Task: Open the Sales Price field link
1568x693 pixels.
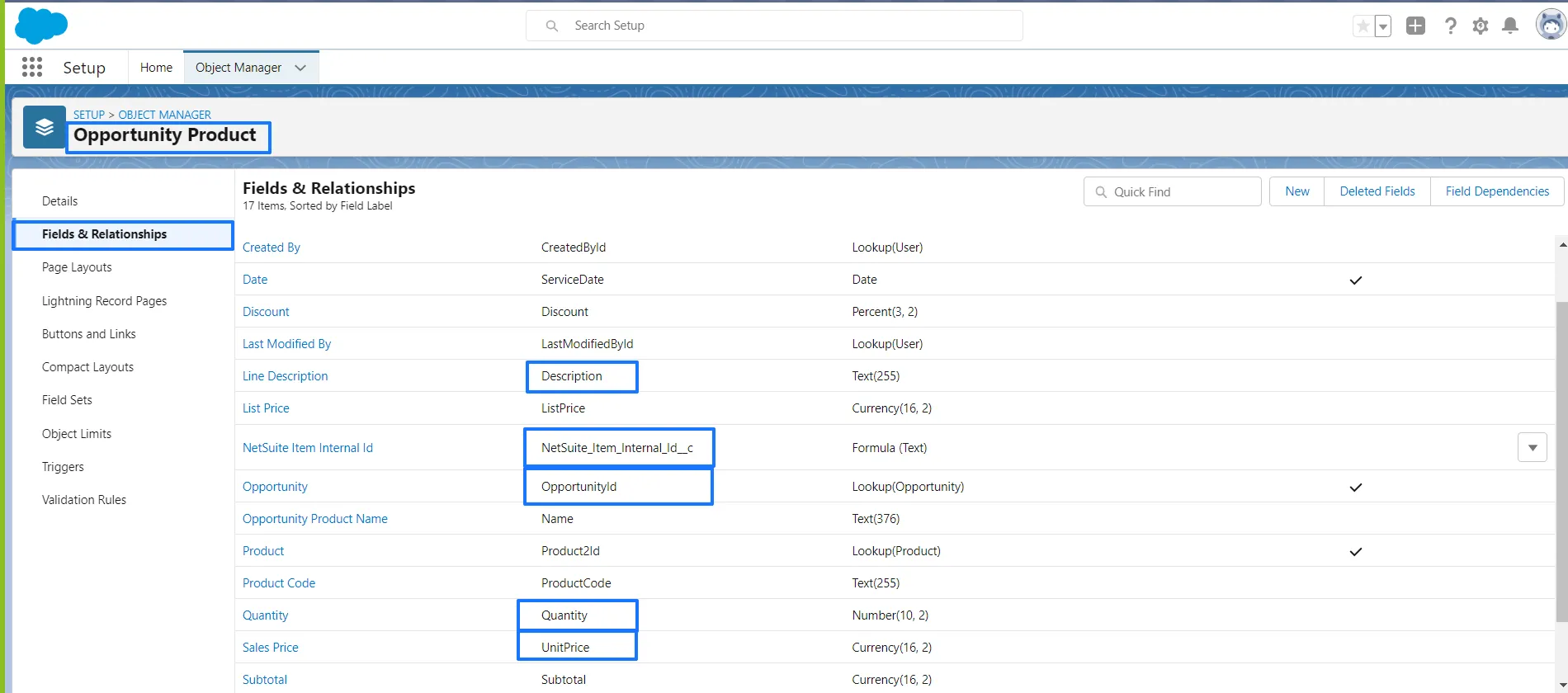Action: click(271, 648)
